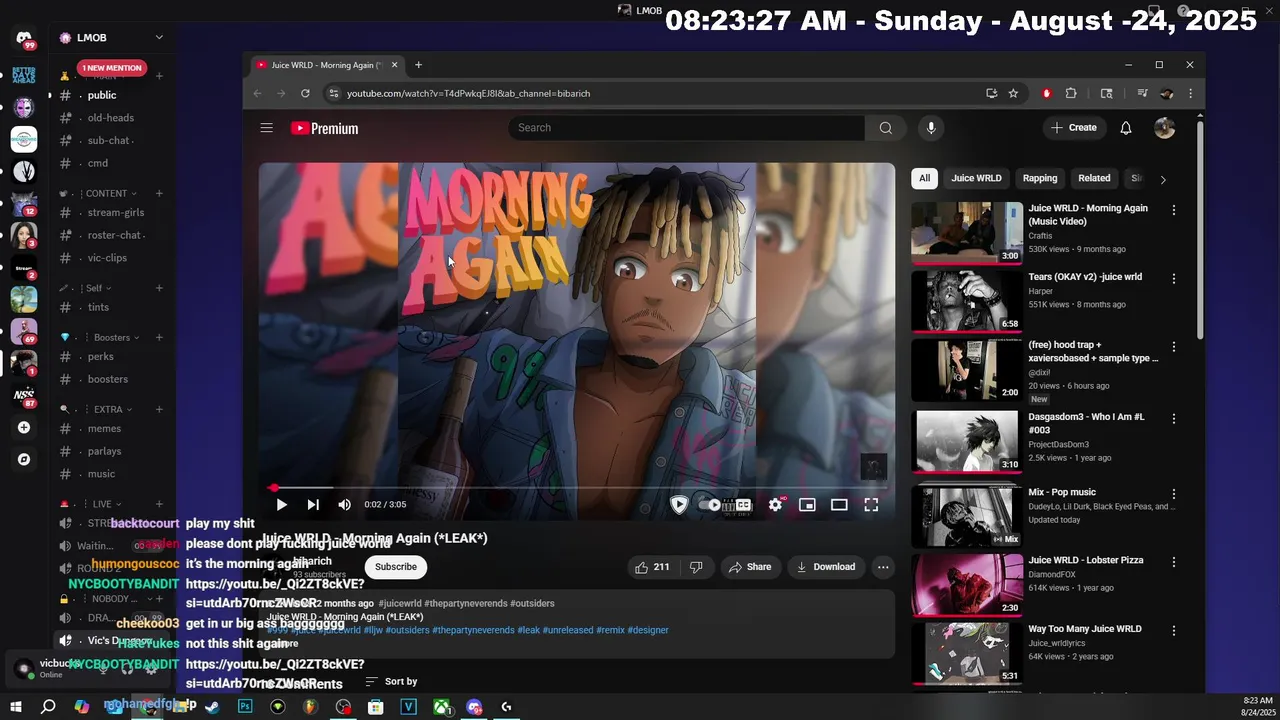Expand LMOB server dropdown in Discord
1280x720 pixels.
tap(159, 37)
